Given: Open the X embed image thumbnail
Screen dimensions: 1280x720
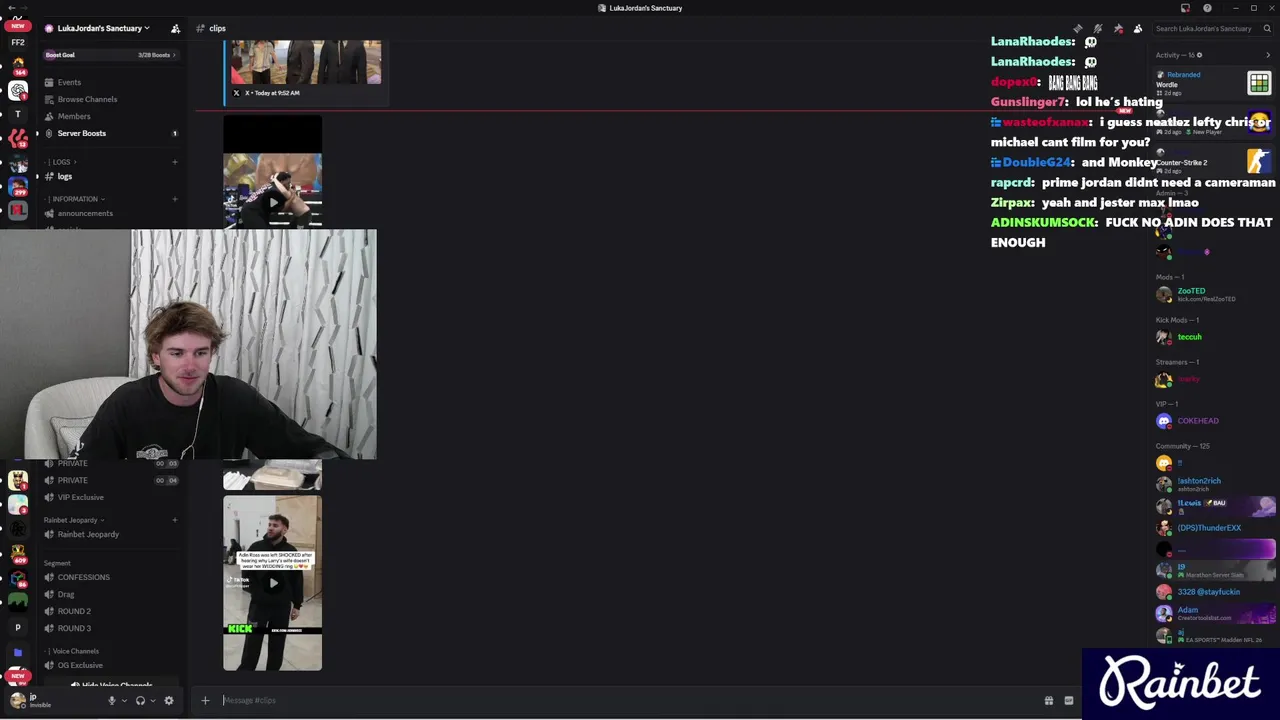Looking at the screenshot, I should [306, 62].
